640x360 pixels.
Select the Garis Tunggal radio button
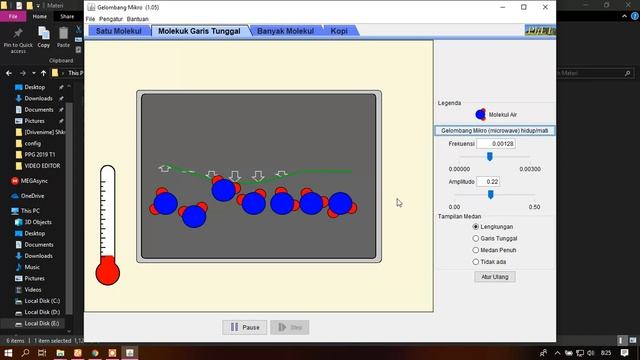coord(476,238)
